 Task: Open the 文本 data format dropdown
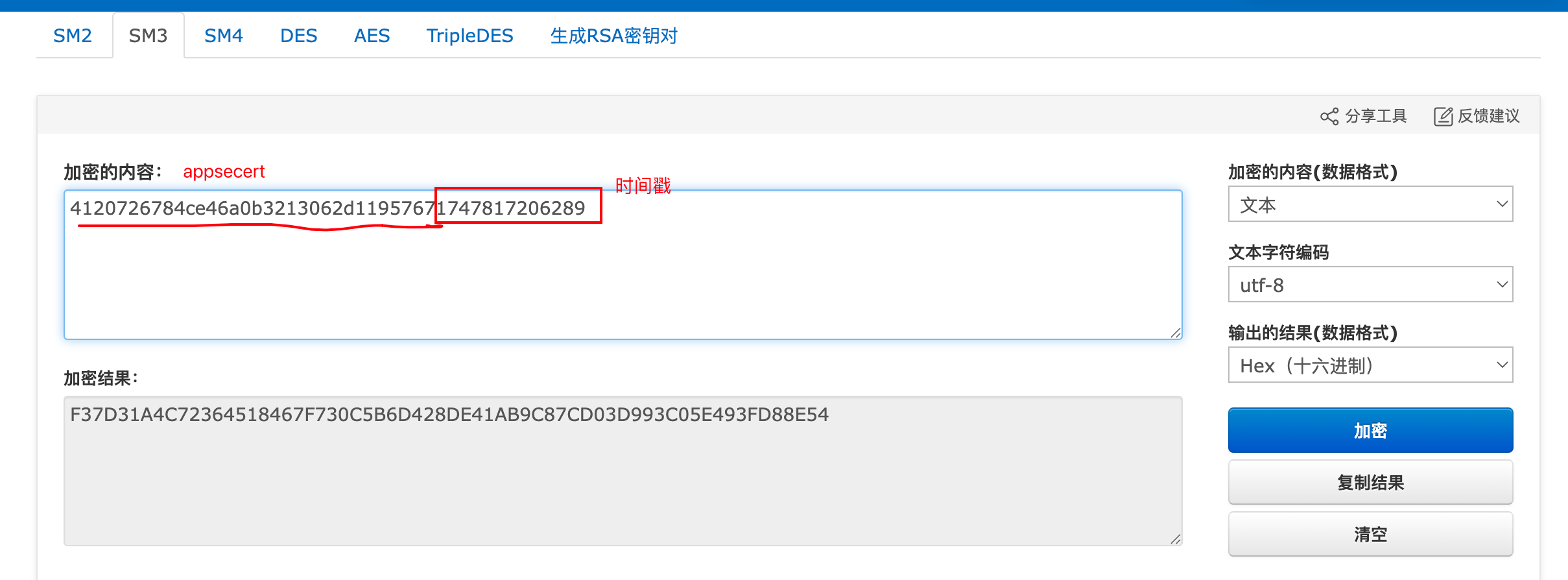pyautogui.click(x=1370, y=204)
